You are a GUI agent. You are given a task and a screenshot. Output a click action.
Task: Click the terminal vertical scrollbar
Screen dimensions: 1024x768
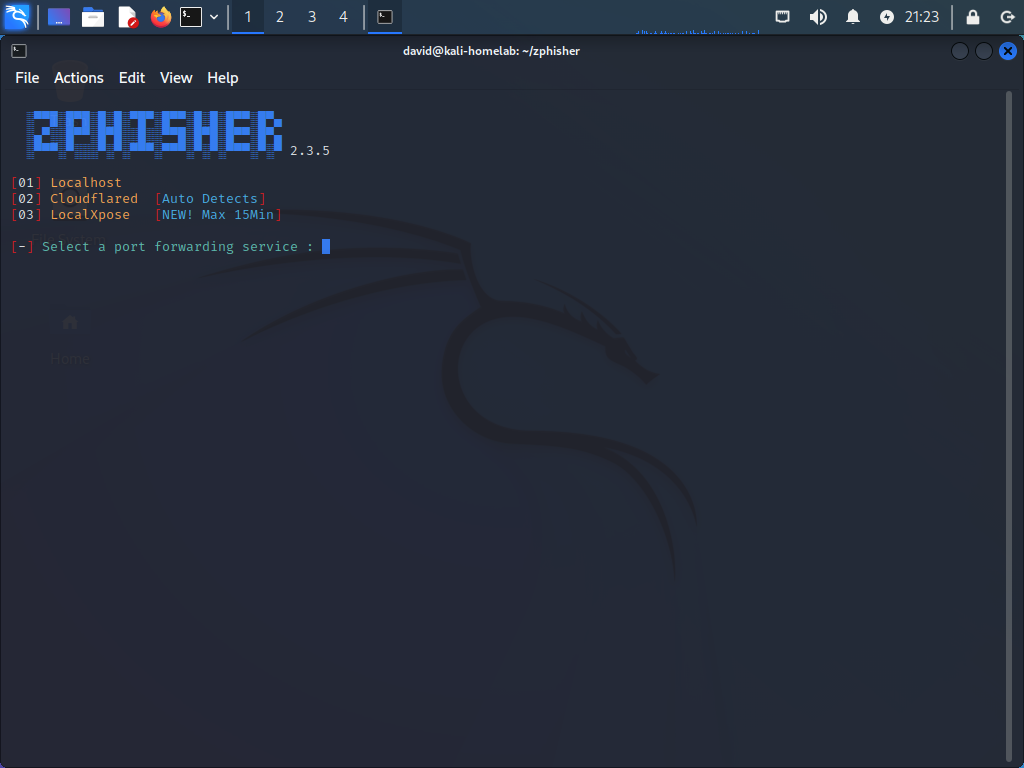point(1009,426)
